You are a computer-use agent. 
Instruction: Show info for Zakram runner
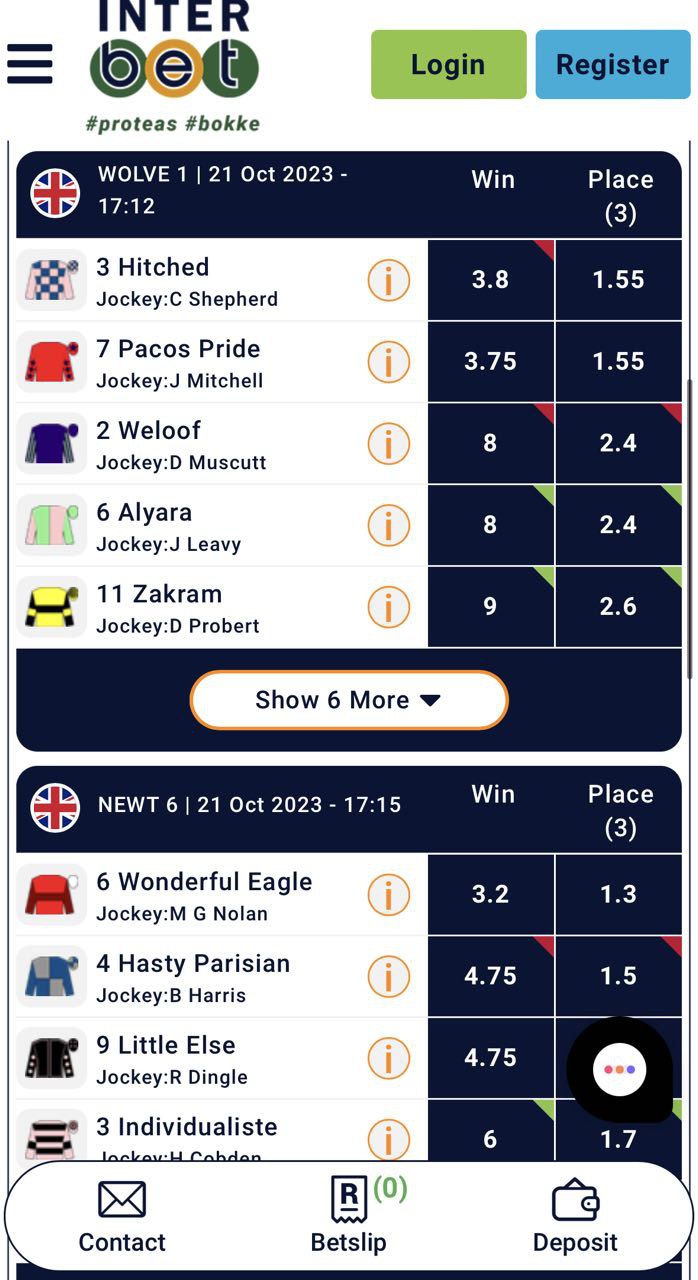pyautogui.click(x=388, y=607)
